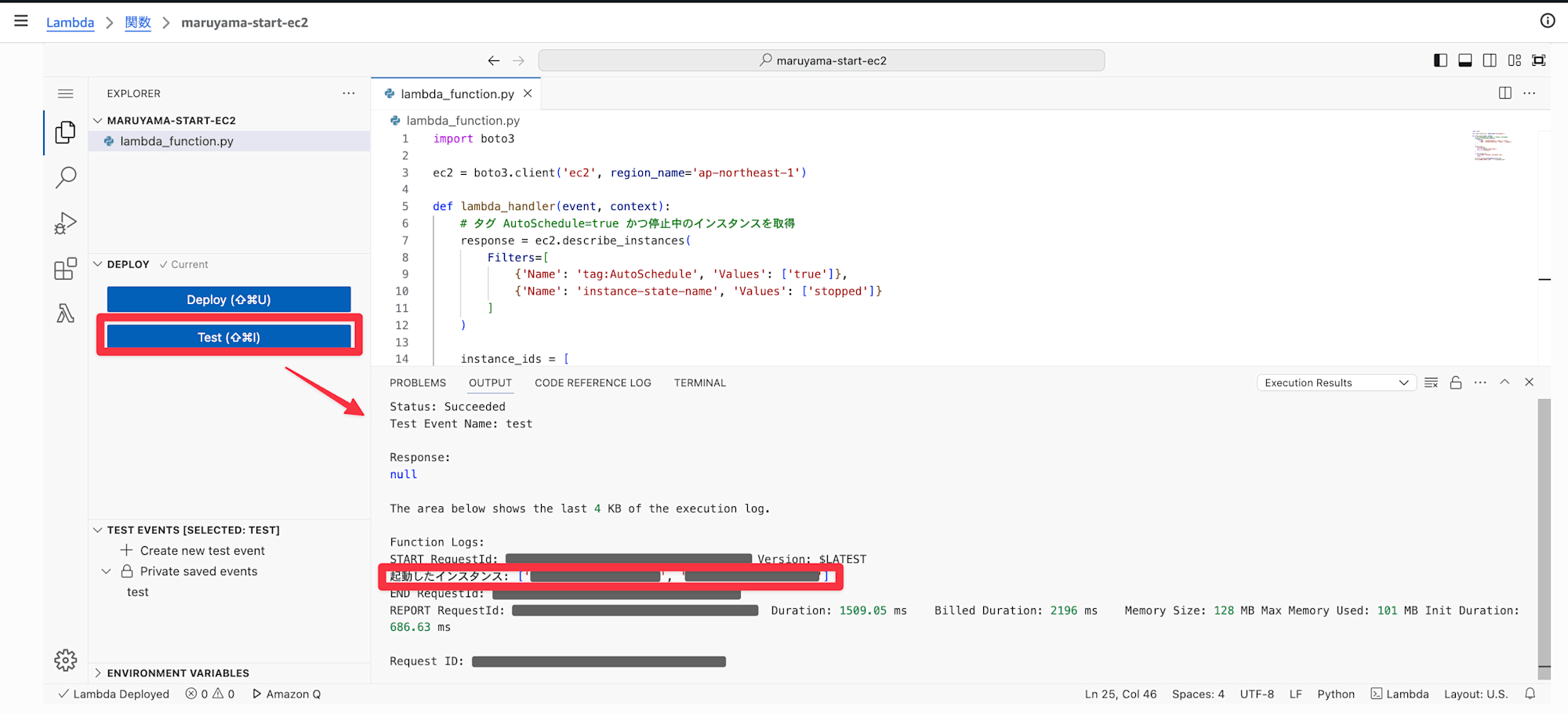Open the Run and Debug view
1568x714 pixels.
66,223
